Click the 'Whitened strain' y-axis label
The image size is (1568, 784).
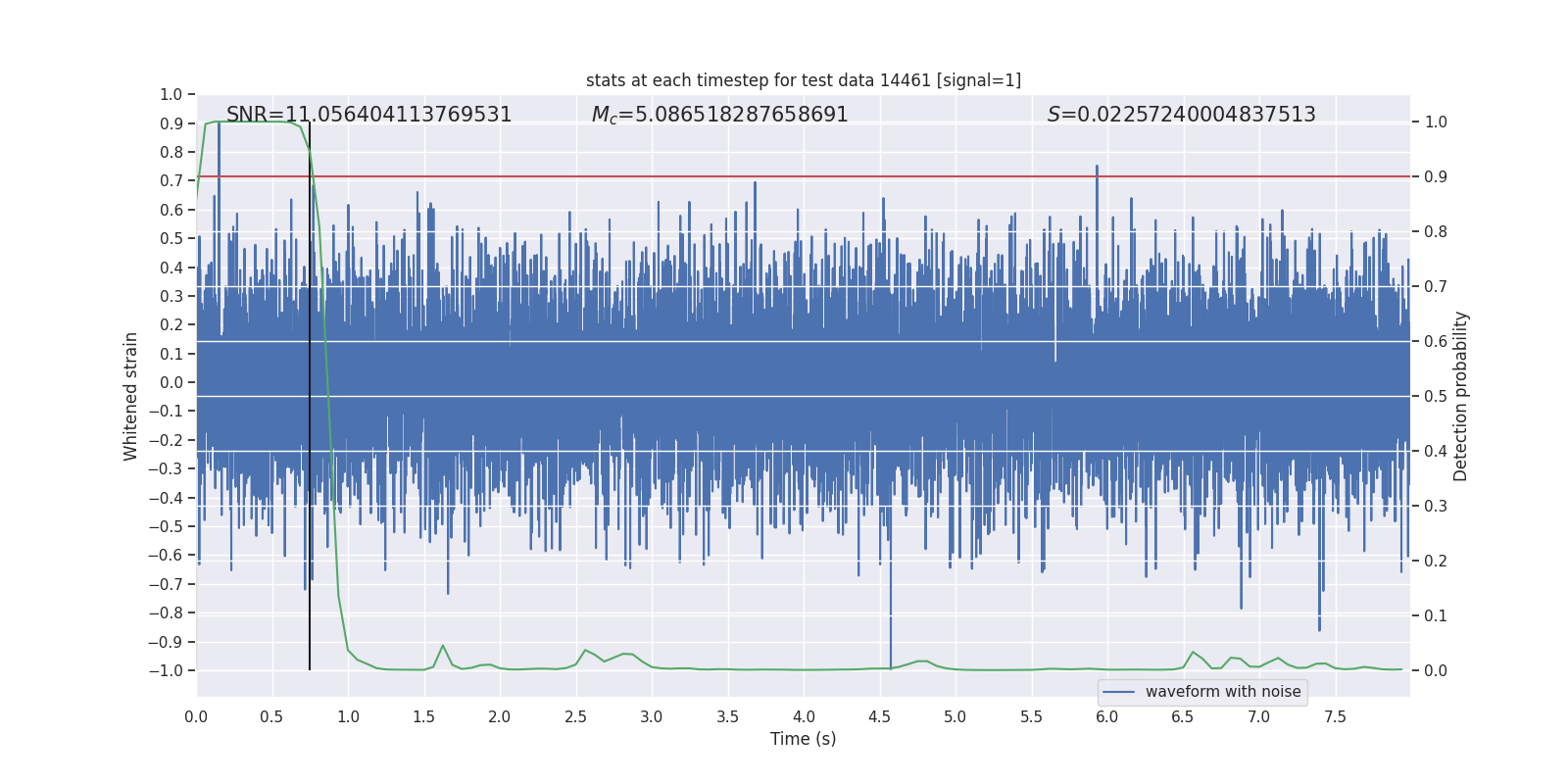click(x=131, y=396)
